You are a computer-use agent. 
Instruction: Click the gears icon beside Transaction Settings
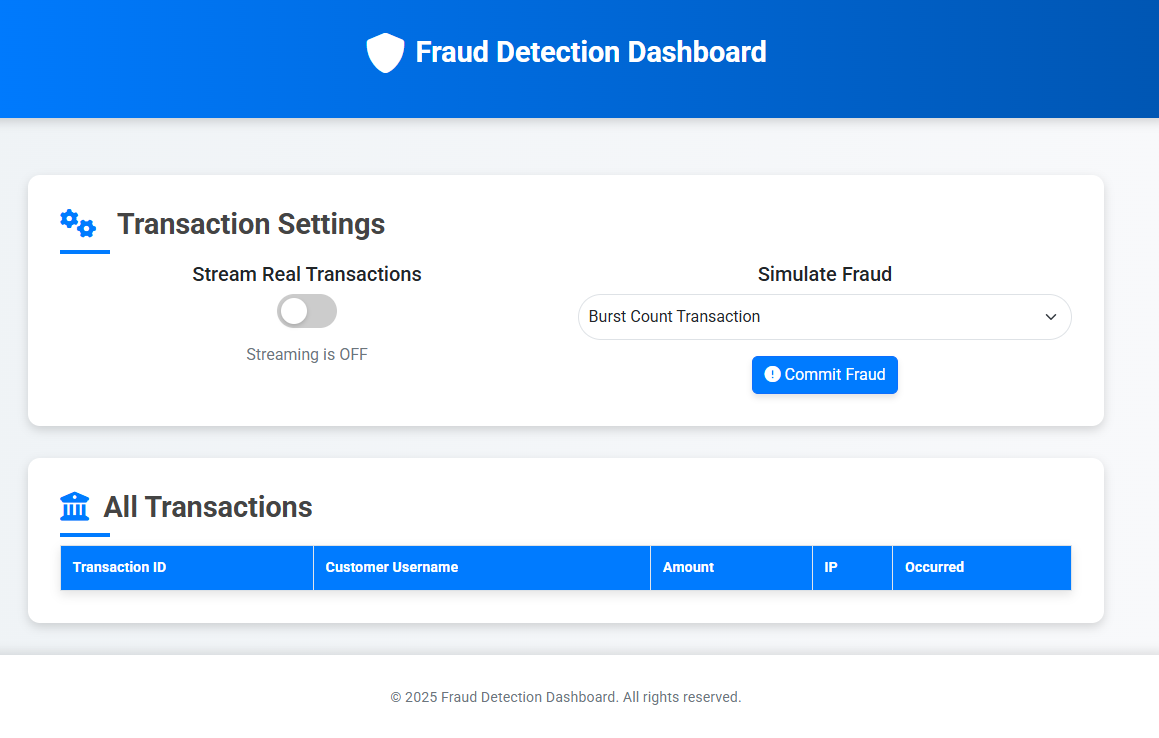tap(78, 223)
